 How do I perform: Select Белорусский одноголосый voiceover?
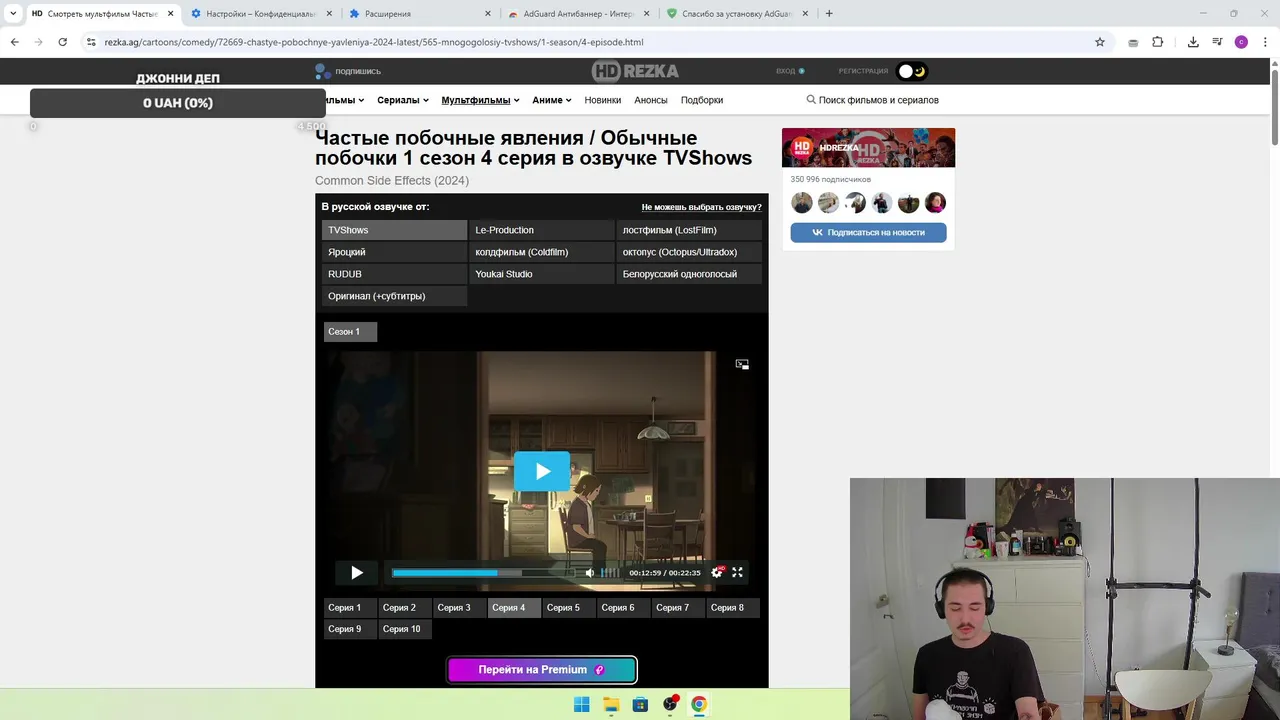tap(689, 274)
